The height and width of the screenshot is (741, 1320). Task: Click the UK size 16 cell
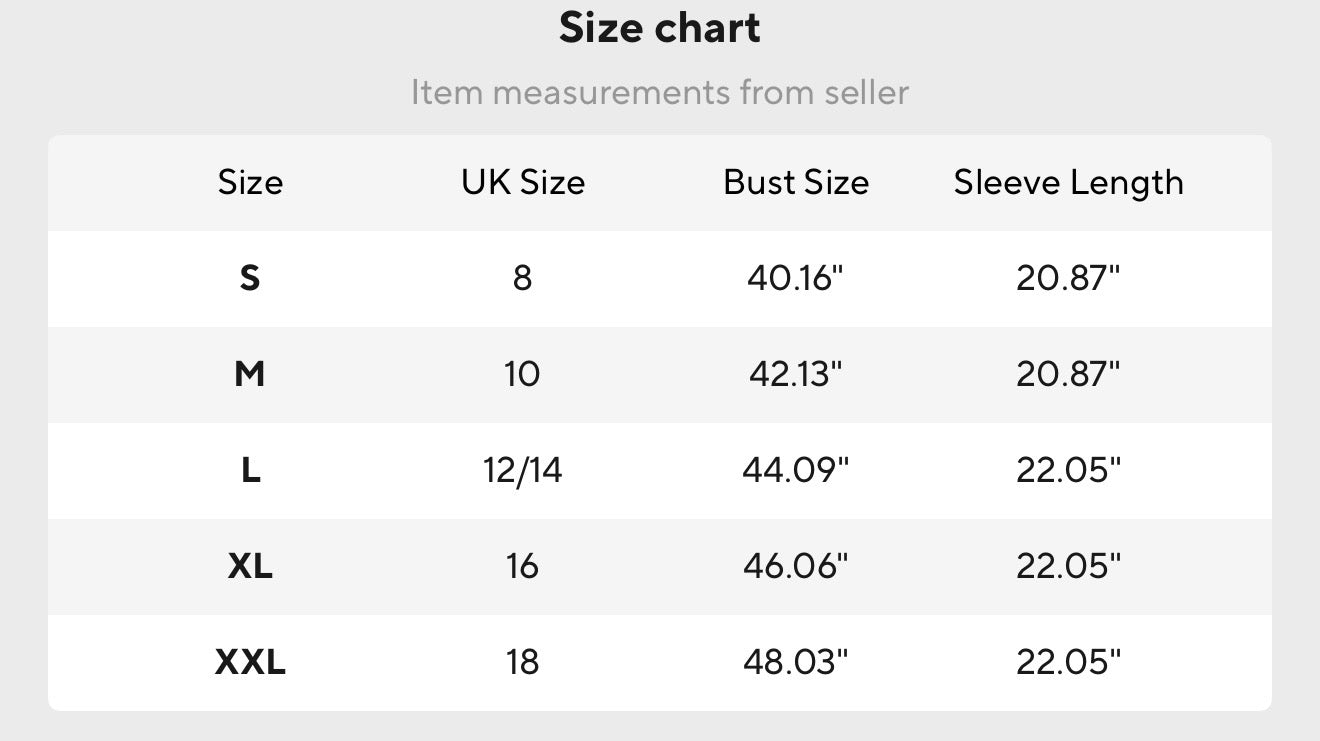(523, 566)
